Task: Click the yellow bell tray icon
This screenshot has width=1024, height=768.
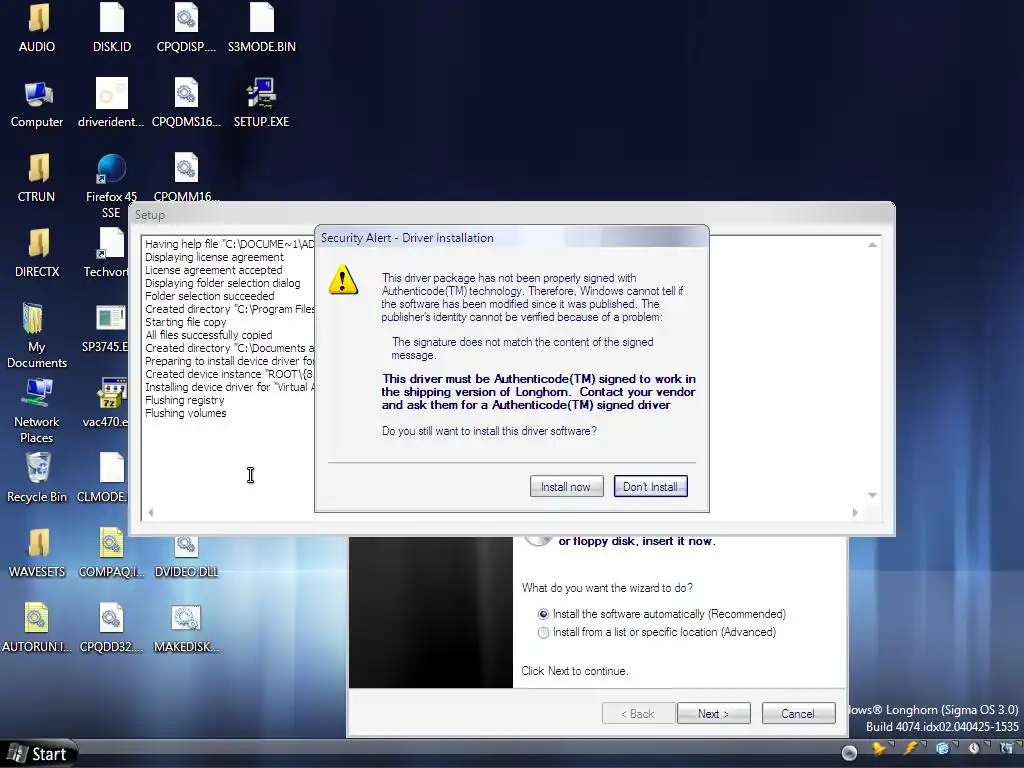Action: 879,748
